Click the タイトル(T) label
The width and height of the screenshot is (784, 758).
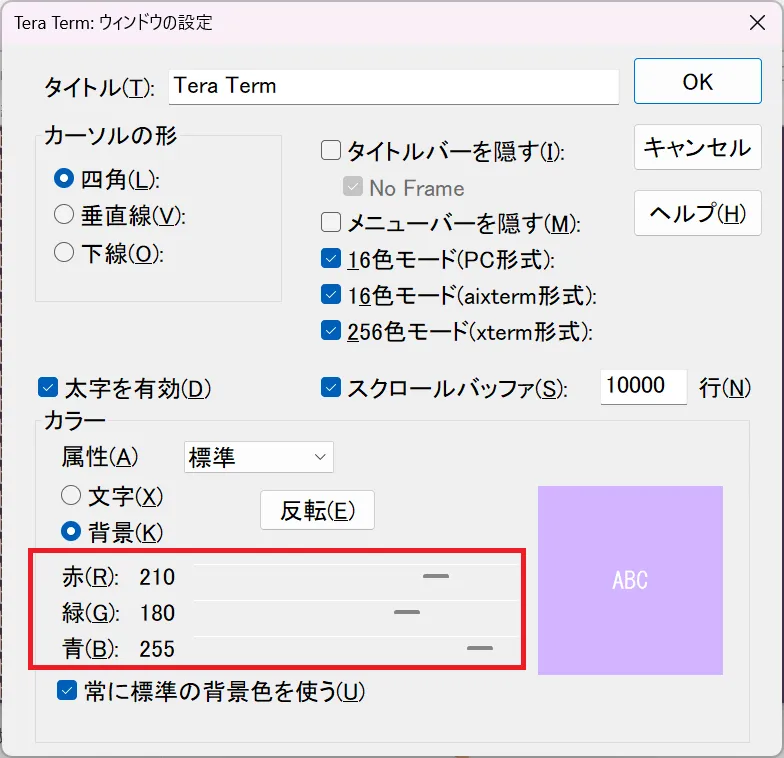pyautogui.click(x=100, y=88)
